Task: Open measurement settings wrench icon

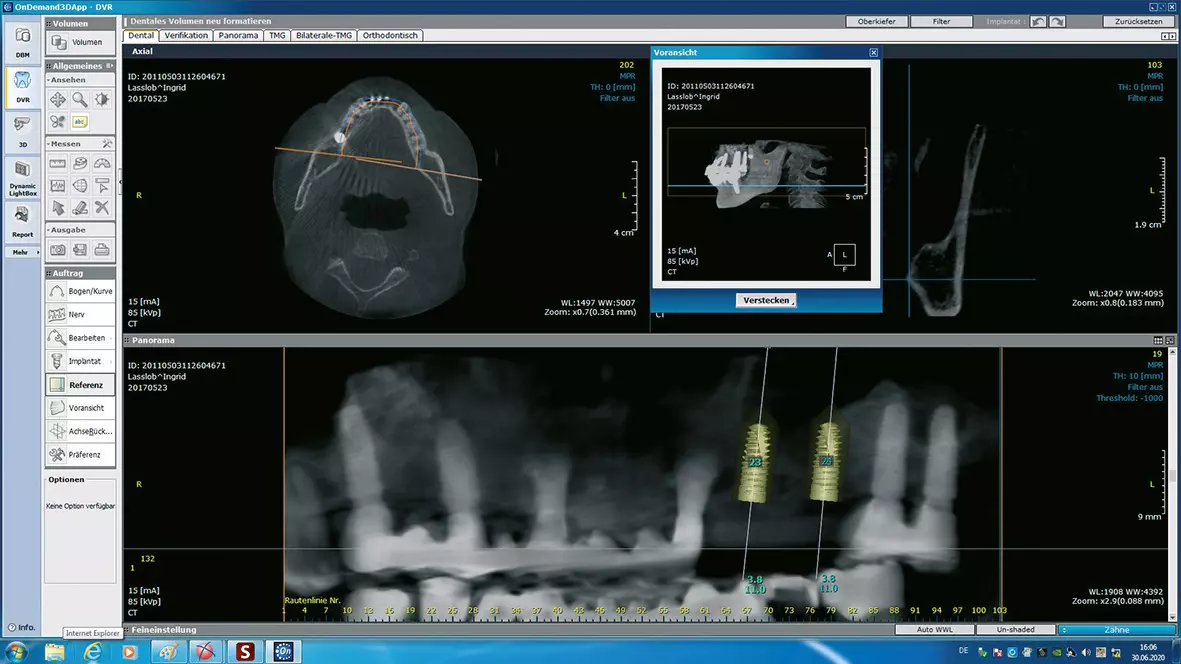Action: click(x=107, y=143)
